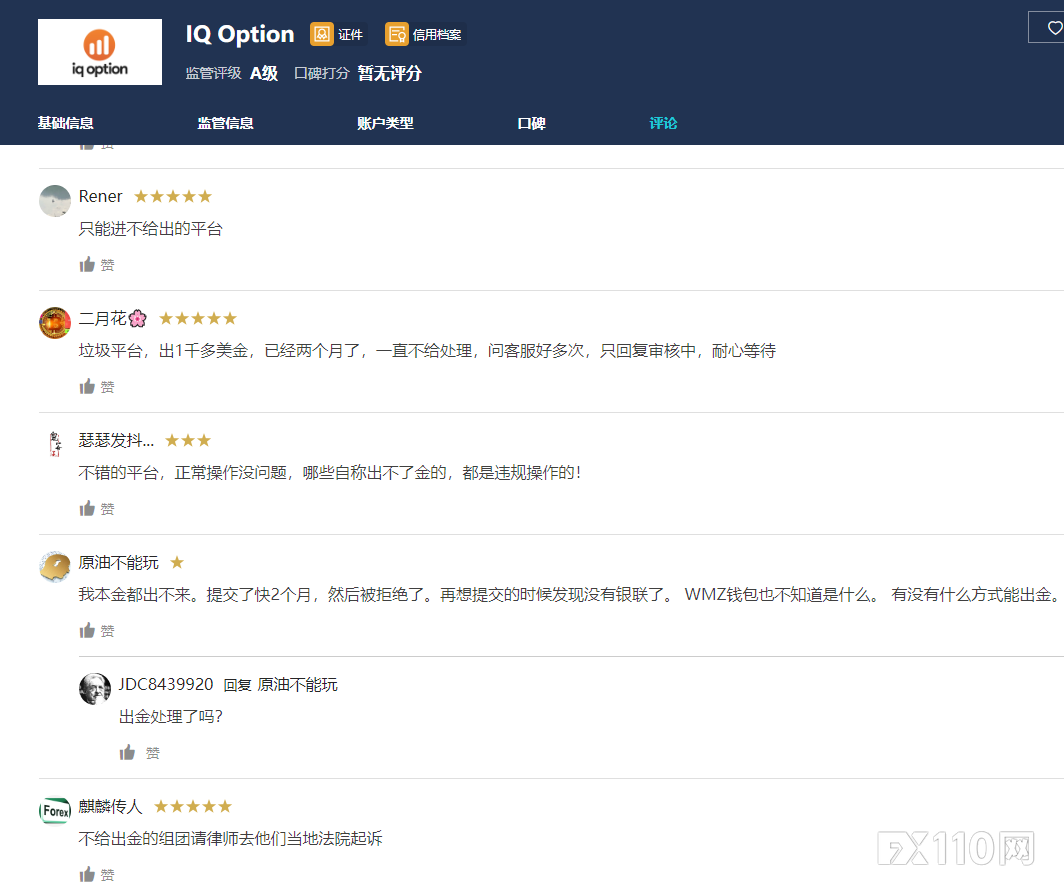
Task: Click comment starting 垃圾平台,出1千多美金
Action: coord(428,351)
